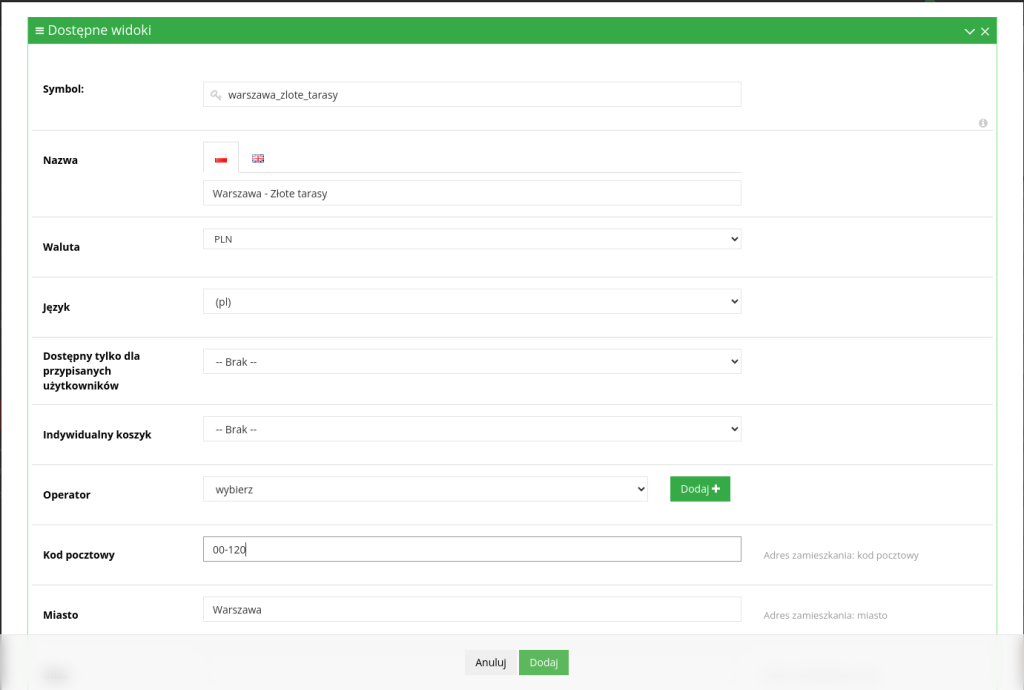The width and height of the screenshot is (1024, 690).
Task: Open the Dostępny tylko dla przypisanych użytkowników dropdown
Action: [471, 361]
